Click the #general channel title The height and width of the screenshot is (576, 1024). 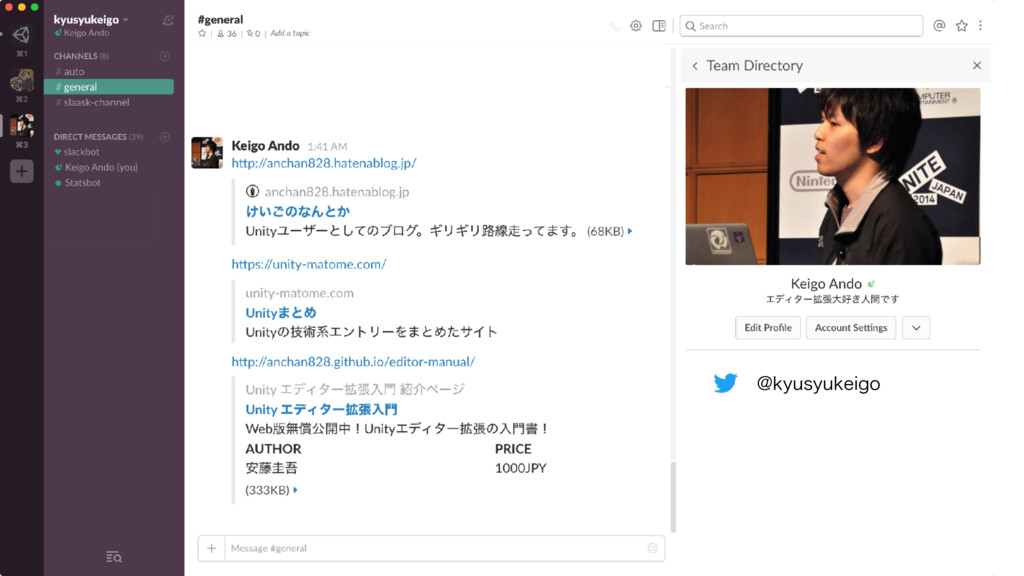click(x=220, y=20)
